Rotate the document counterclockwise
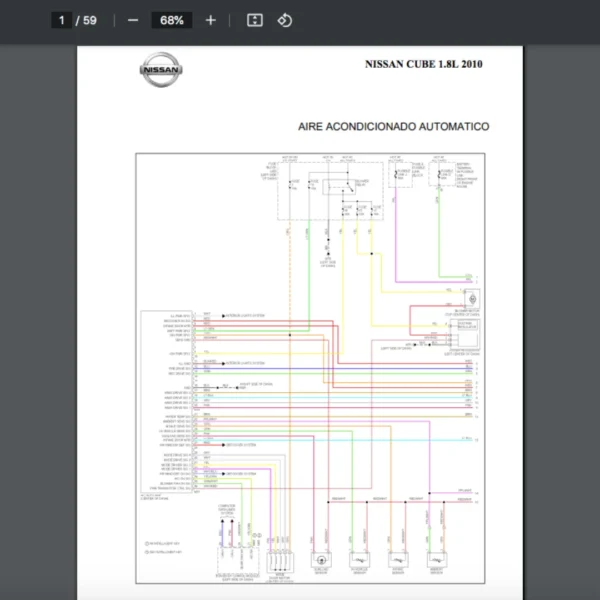600x600 pixels. click(285, 20)
